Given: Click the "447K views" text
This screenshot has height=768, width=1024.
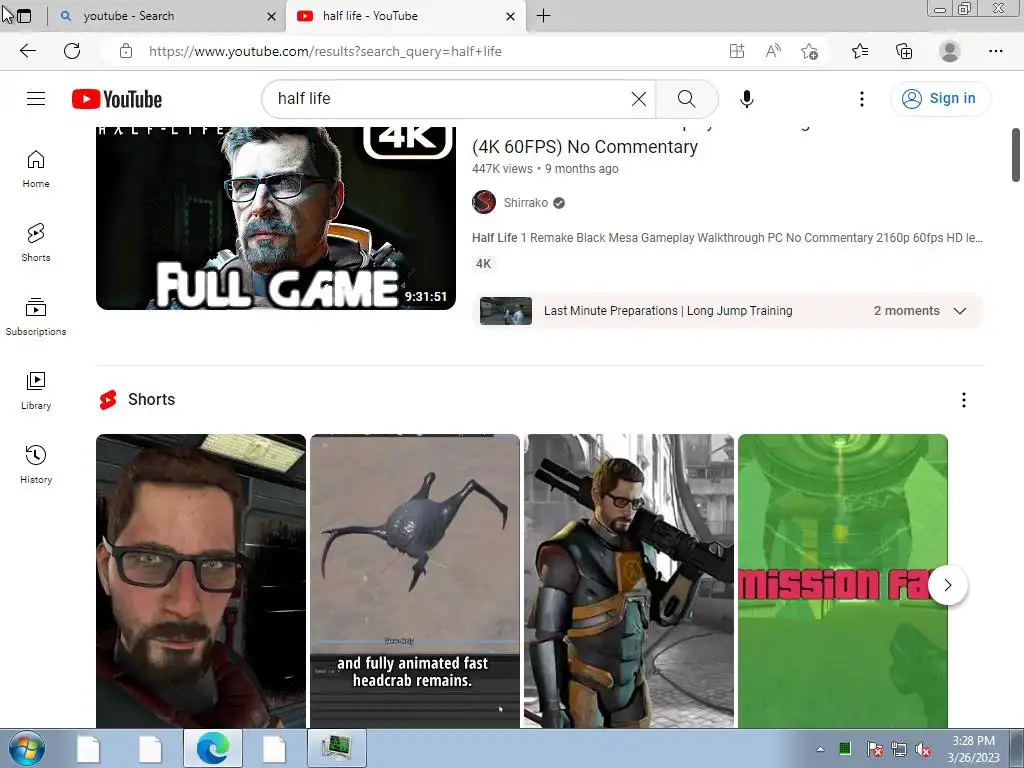Looking at the screenshot, I should tap(502, 168).
